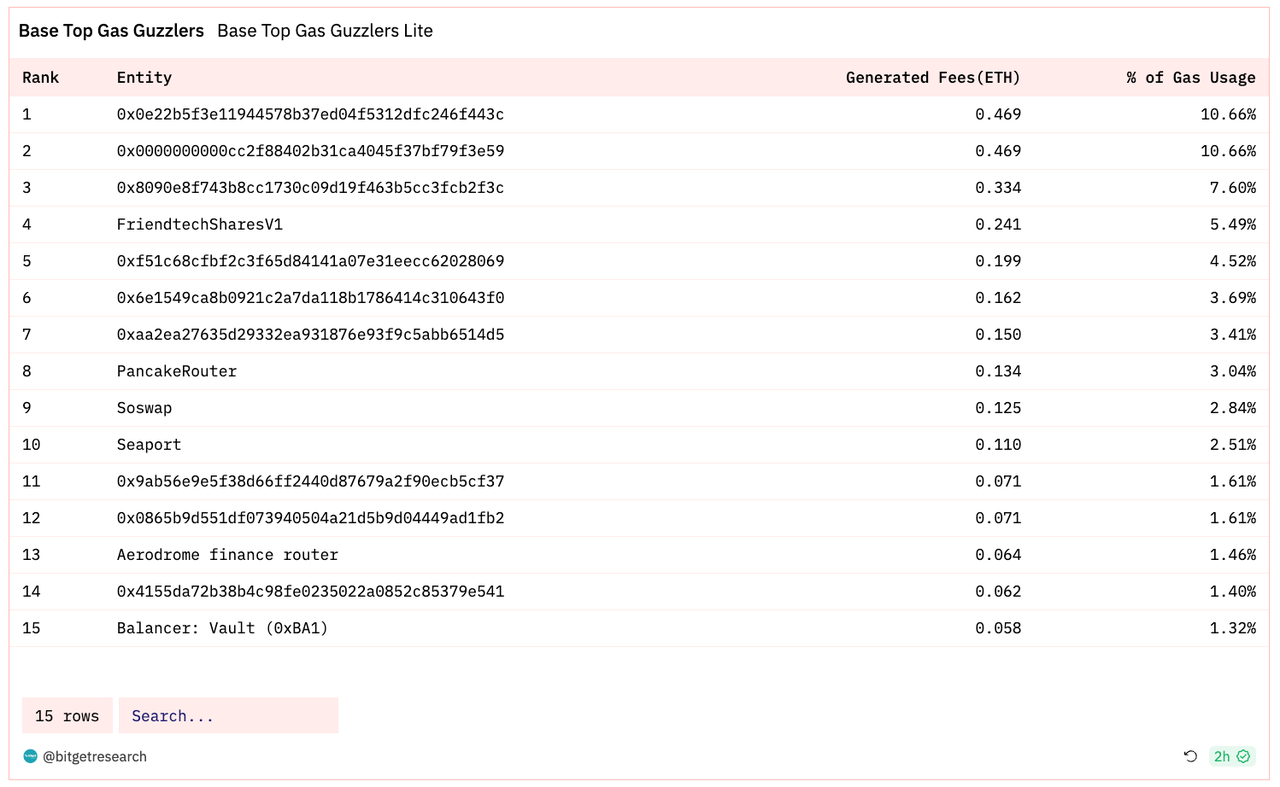The image size is (1280, 787).
Task: Select address 0x9ab56e9e5f38d66ff2440d87679a2f90ecb5cf37
Action: point(310,481)
